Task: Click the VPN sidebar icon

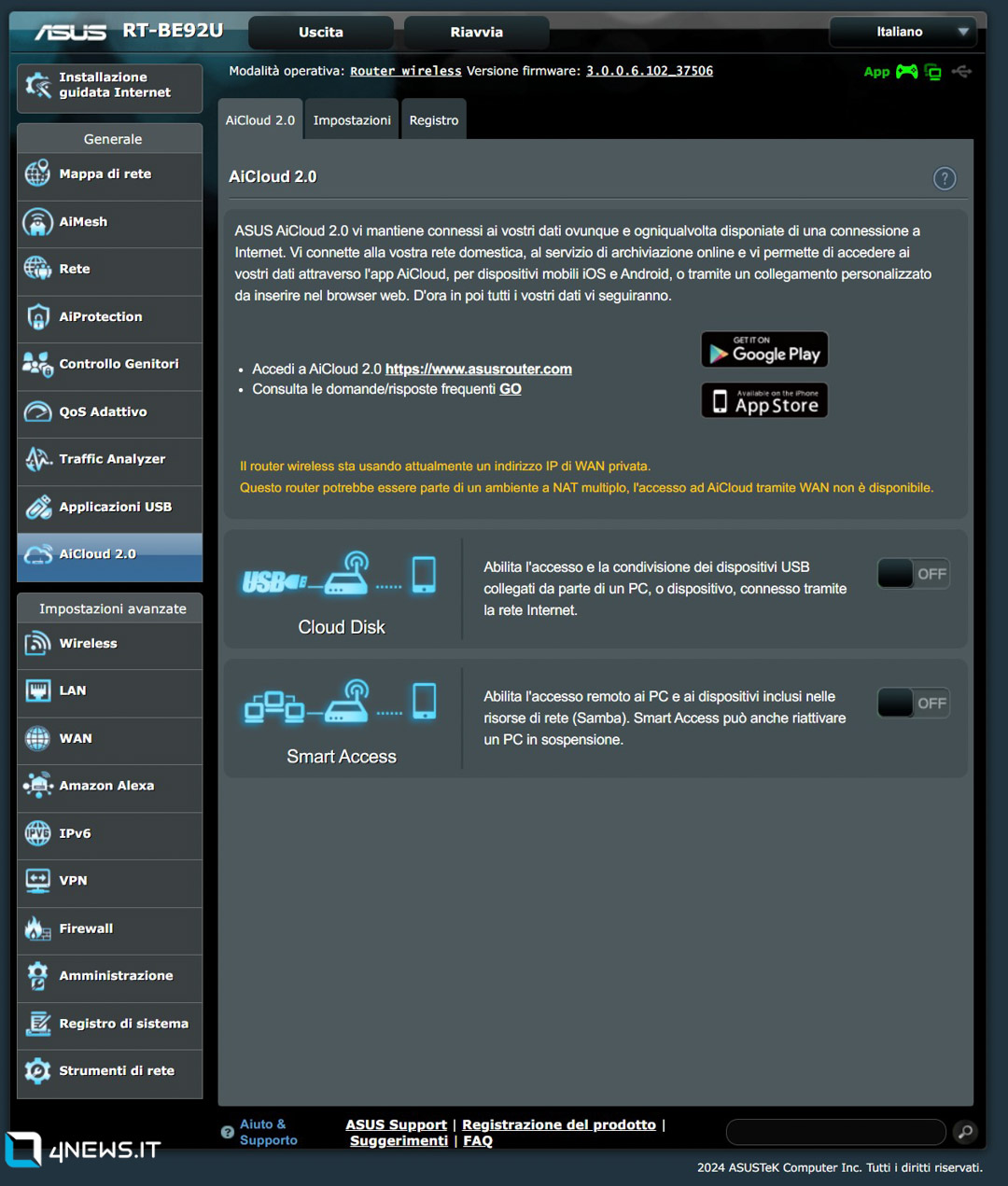Action: [38, 880]
